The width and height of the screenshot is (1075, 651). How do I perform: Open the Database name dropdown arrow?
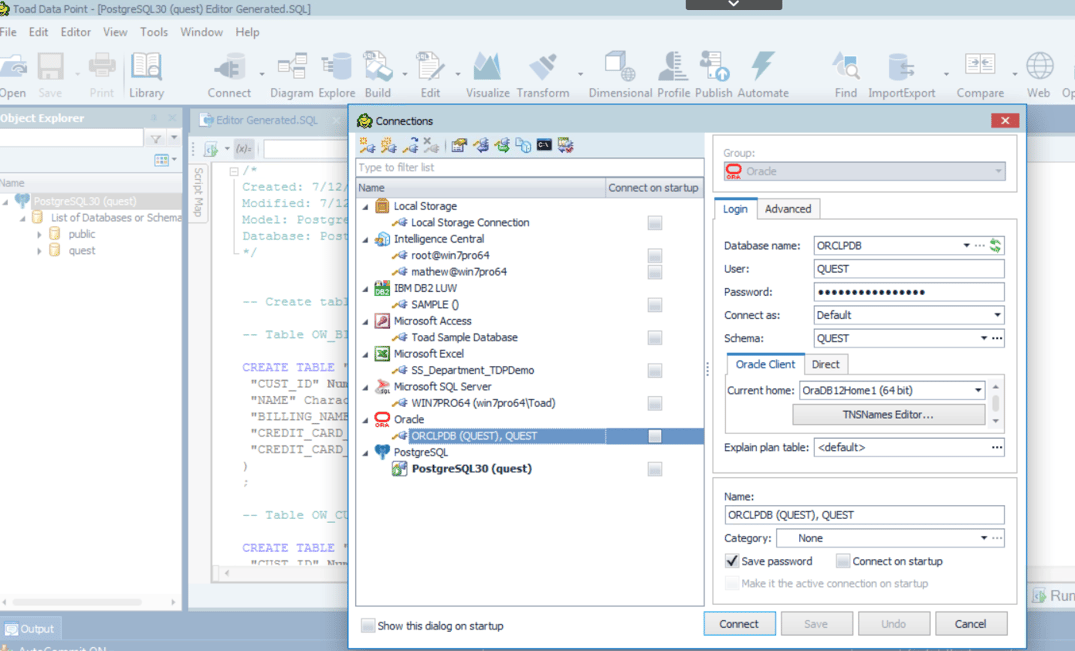click(x=966, y=245)
